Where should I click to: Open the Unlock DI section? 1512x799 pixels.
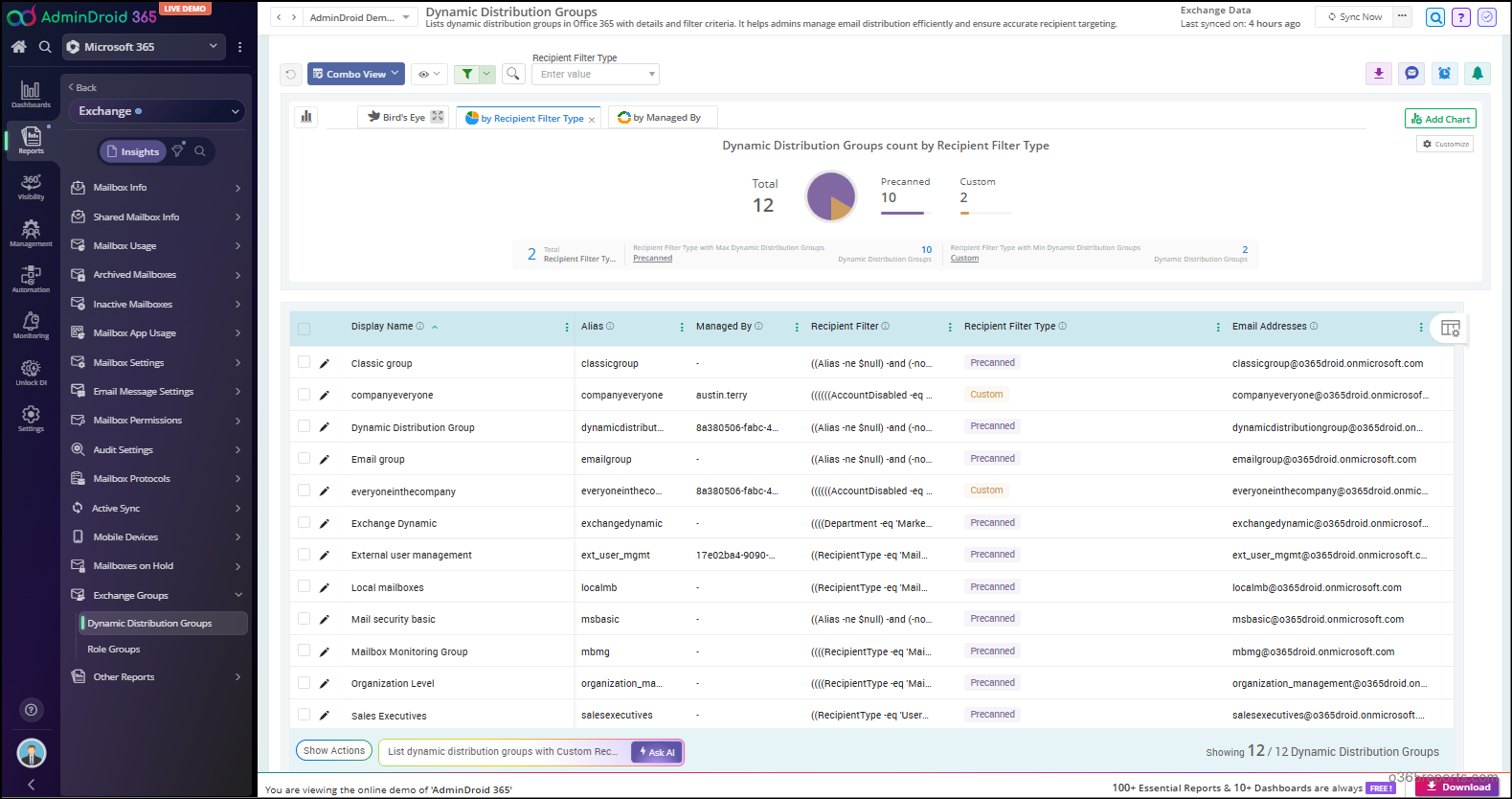[x=31, y=372]
